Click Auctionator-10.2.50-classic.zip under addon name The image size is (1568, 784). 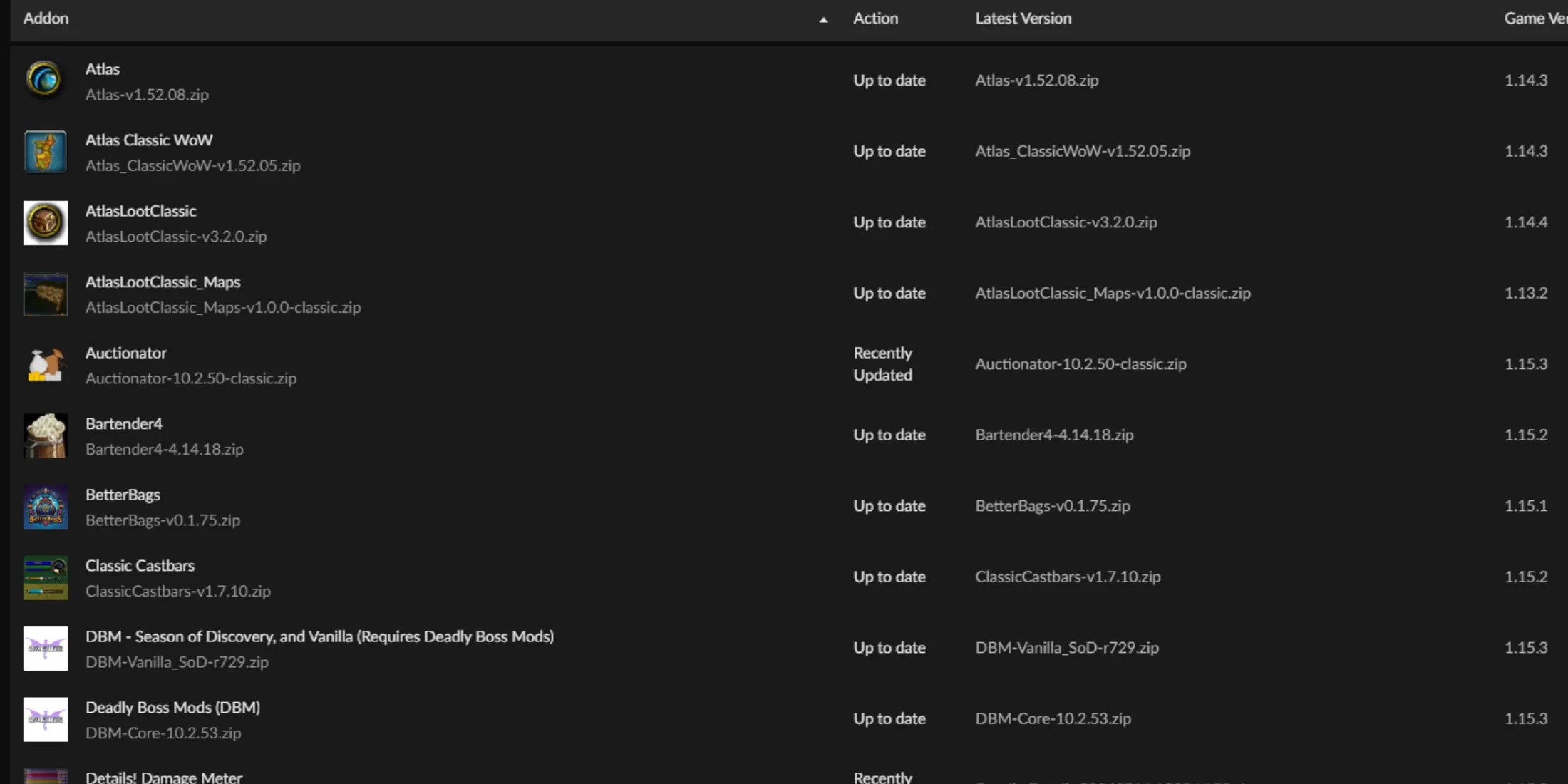tap(191, 378)
